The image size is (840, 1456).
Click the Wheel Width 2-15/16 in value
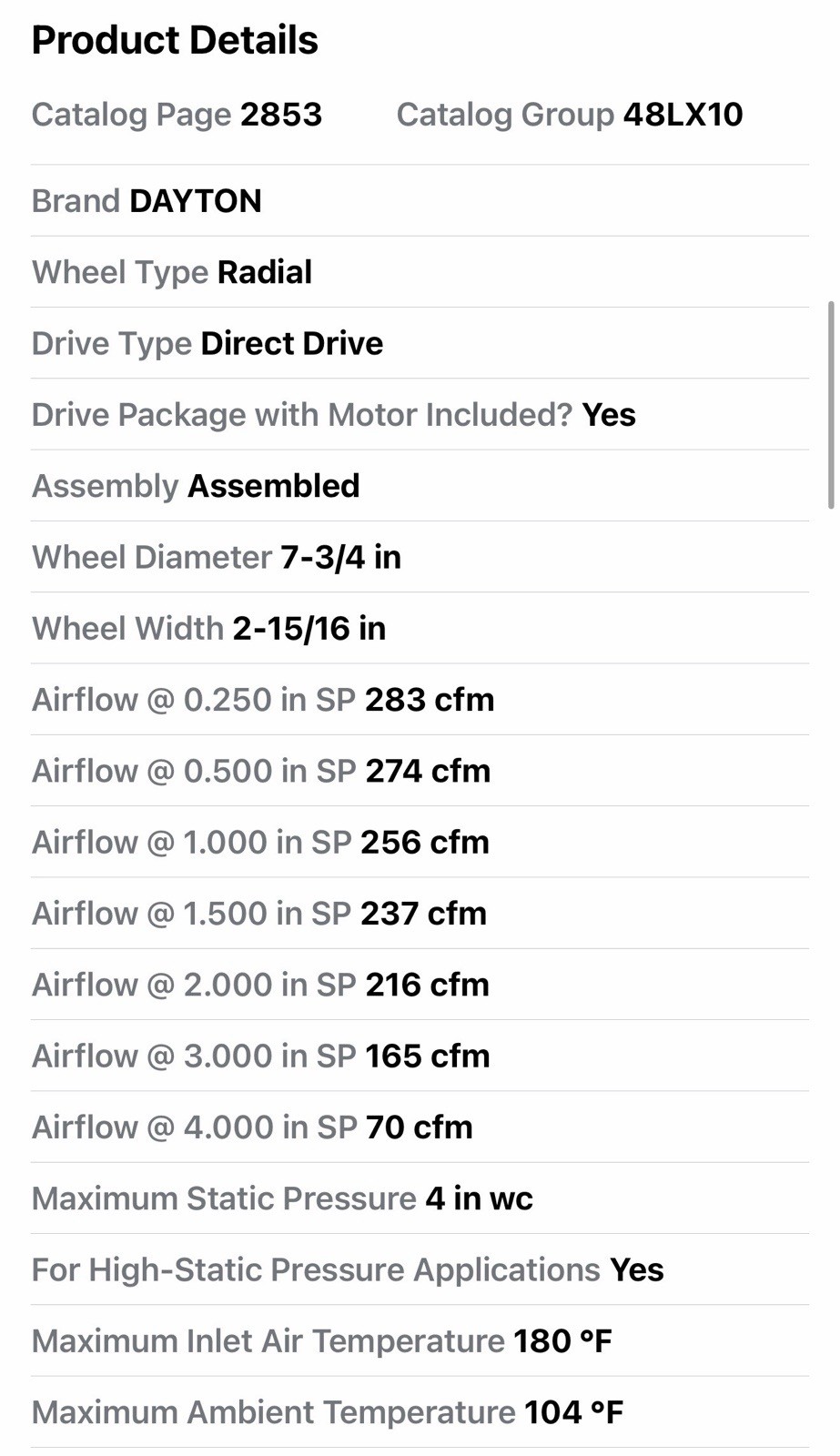[309, 629]
